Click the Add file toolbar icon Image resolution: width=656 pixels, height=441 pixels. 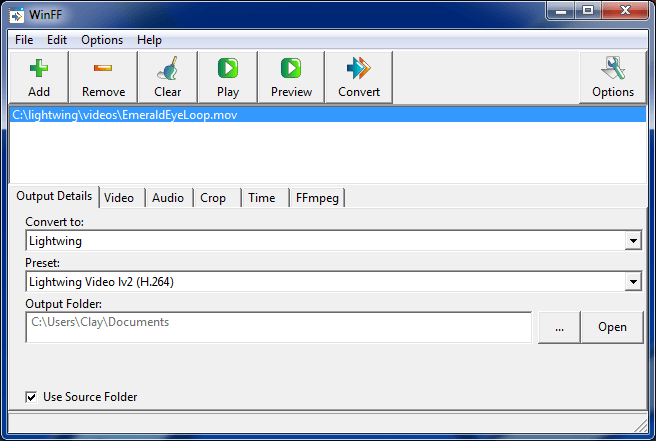[38, 78]
